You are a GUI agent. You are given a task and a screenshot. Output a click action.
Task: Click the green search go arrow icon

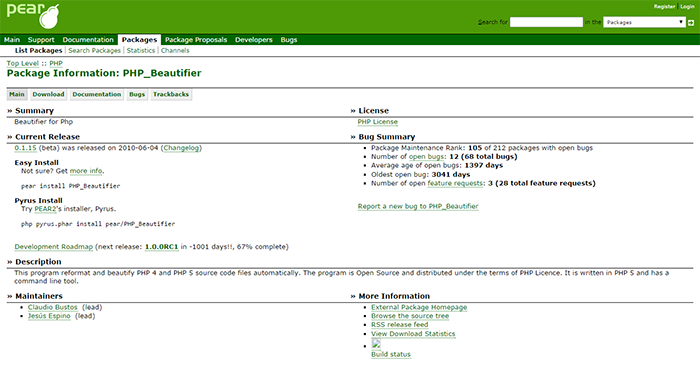pyautogui.click(x=691, y=22)
